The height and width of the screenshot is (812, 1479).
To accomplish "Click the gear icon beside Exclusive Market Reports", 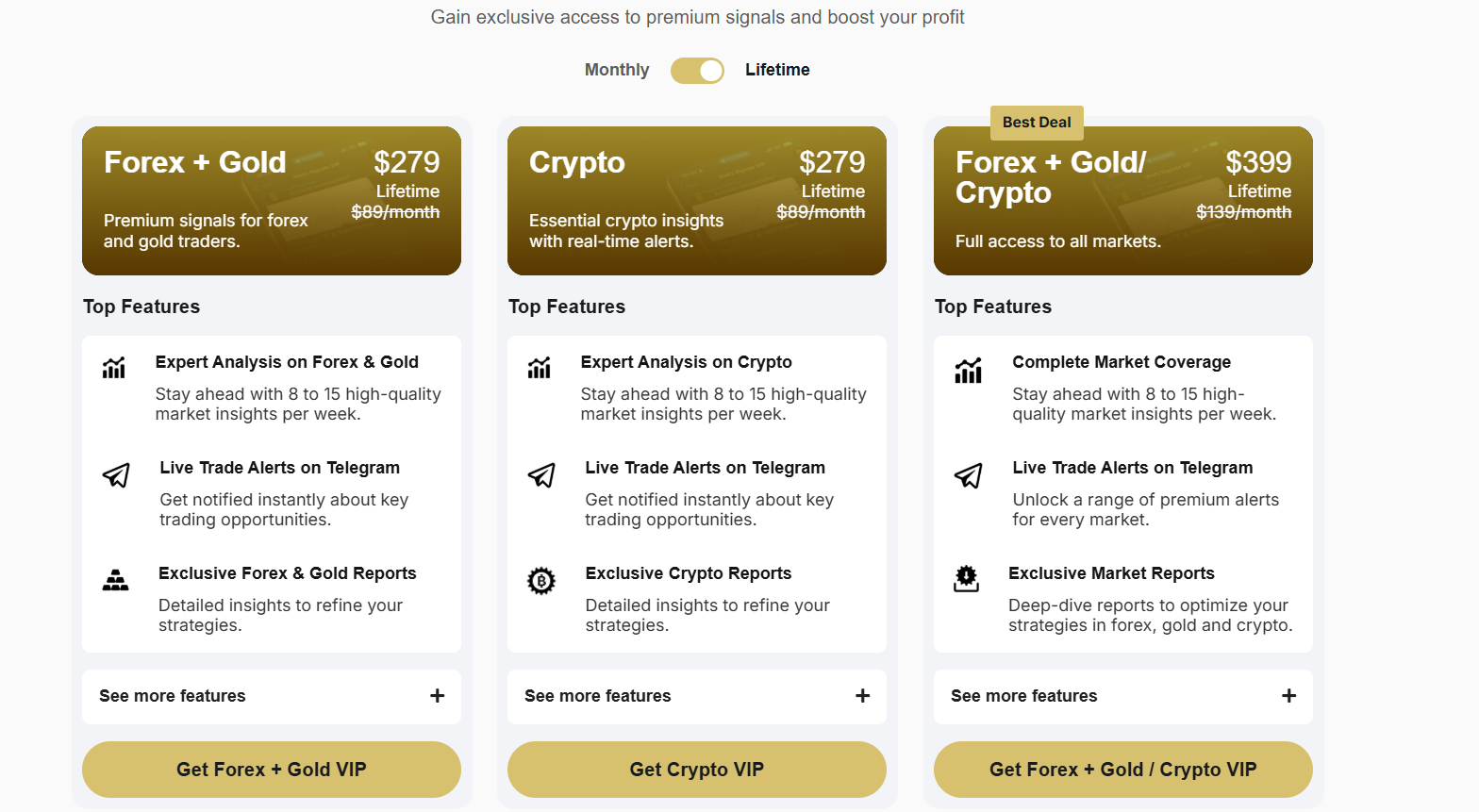I will coord(967,579).
